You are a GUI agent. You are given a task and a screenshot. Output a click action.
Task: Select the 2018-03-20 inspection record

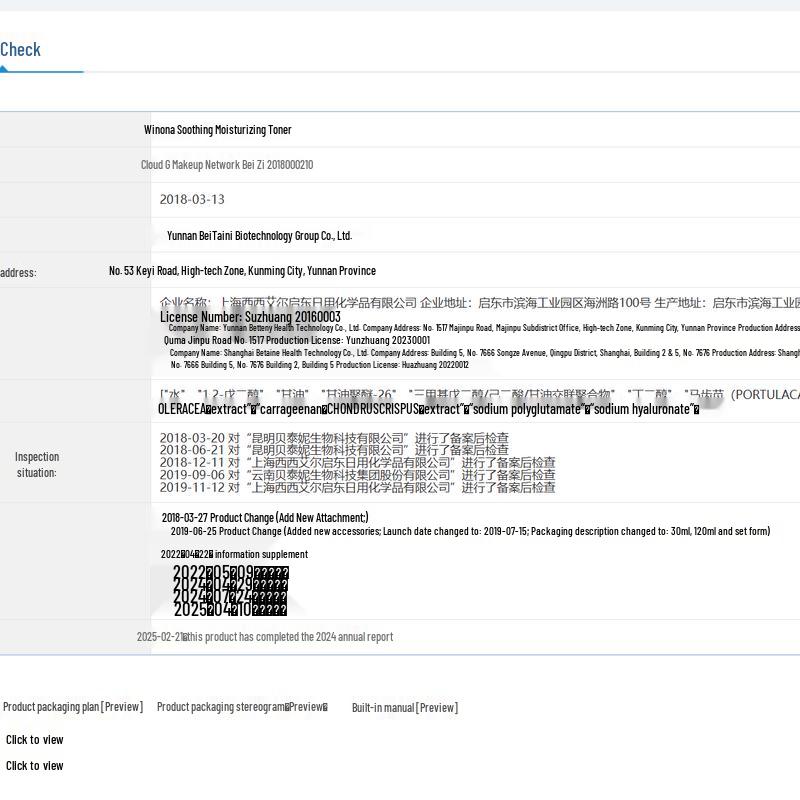coord(334,438)
